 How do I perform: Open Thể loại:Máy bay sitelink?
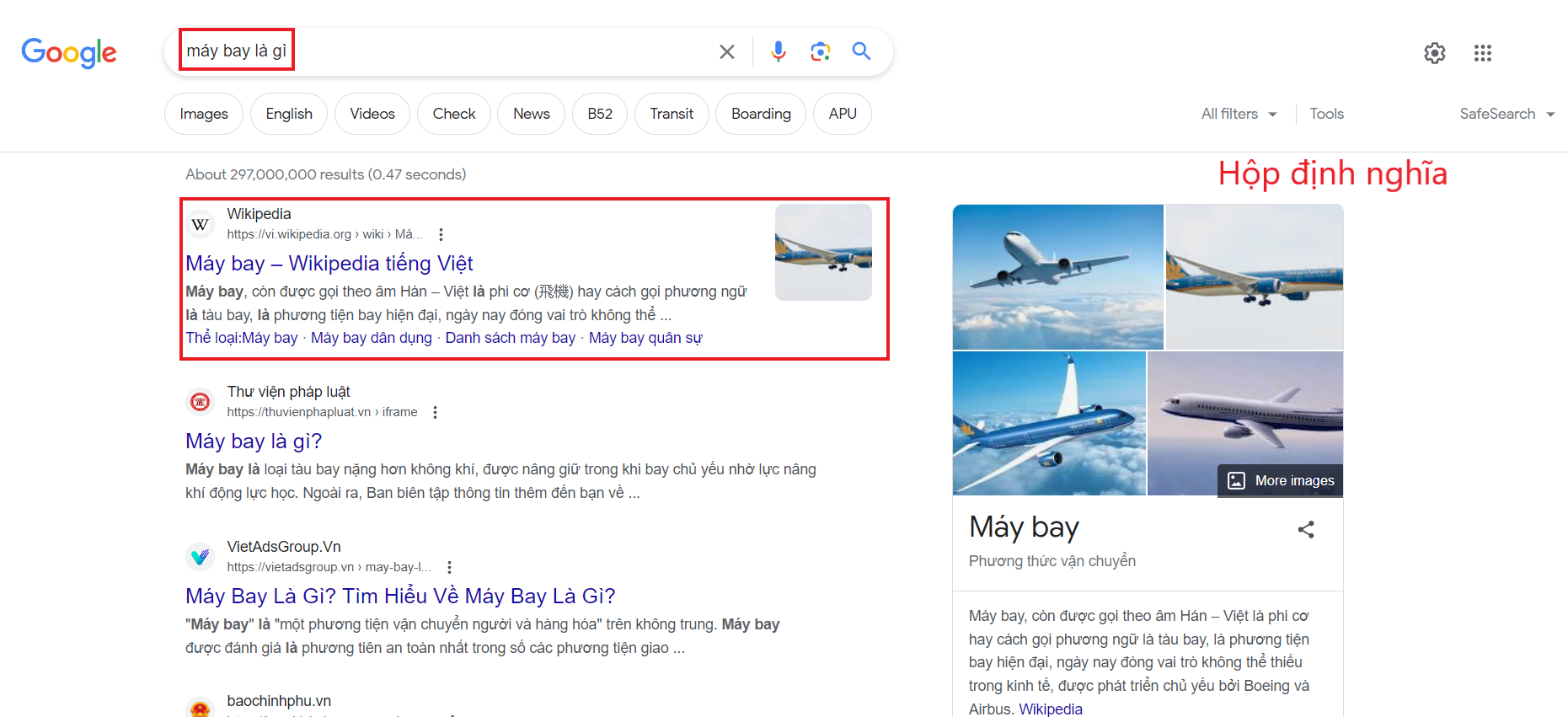[242, 338]
